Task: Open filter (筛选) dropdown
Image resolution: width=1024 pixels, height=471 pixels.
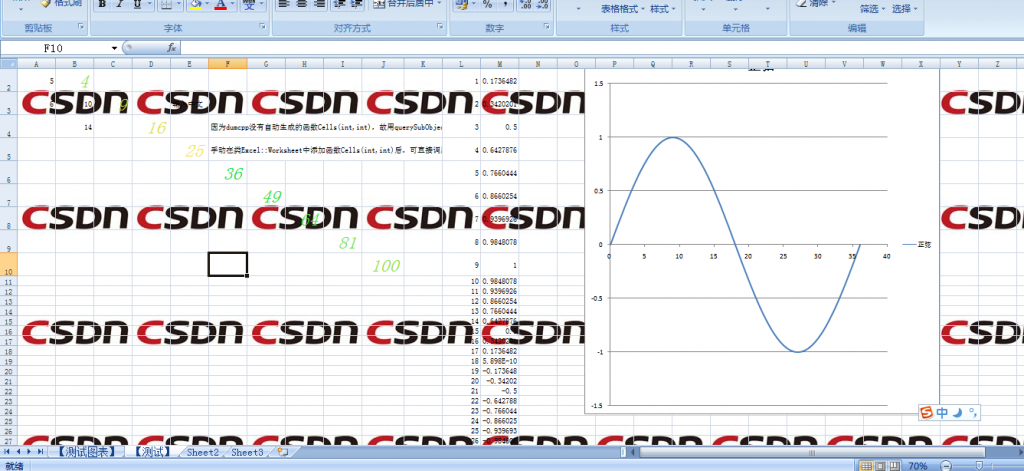Action: [x=872, y=9]
